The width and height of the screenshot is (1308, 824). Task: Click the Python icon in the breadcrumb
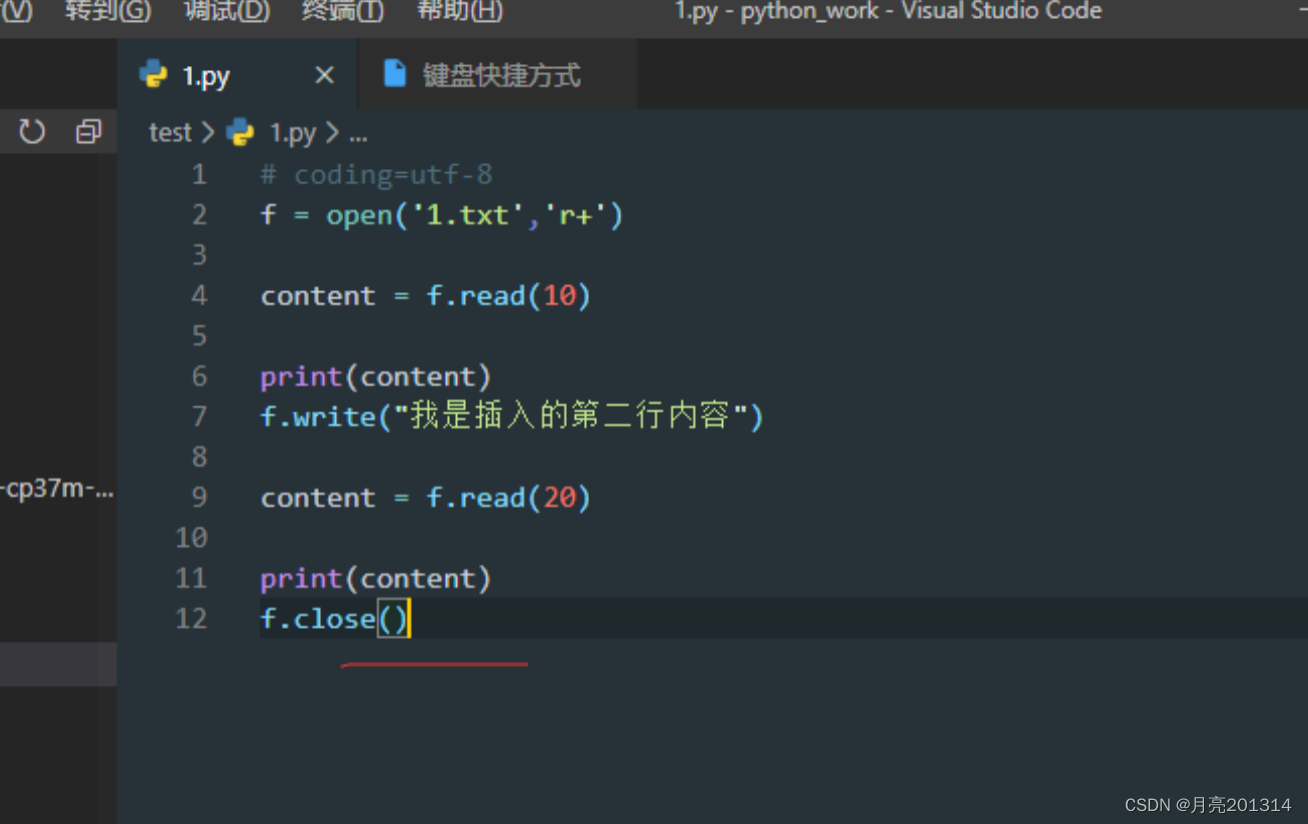(240, 132)
